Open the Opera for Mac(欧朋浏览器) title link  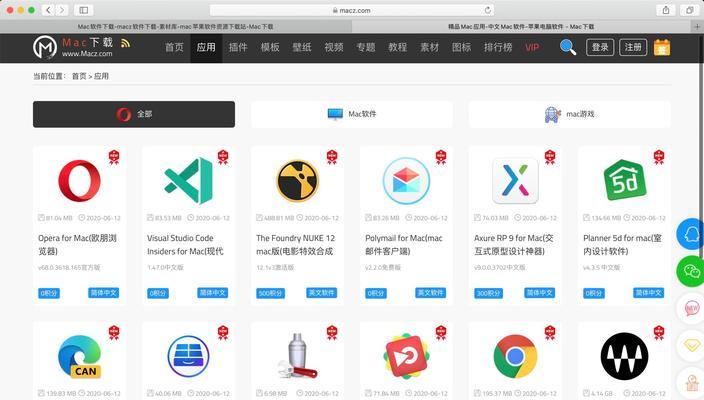[77, 245]
